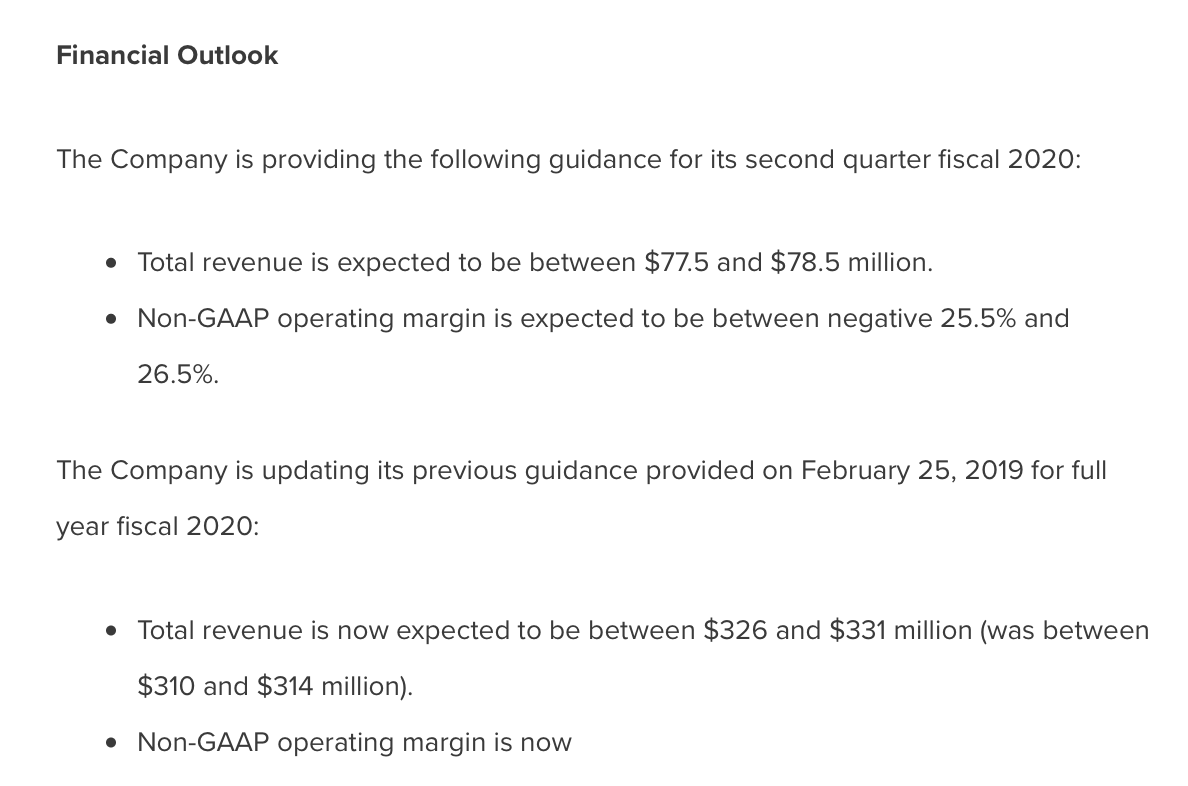Image resolution: width=1188 pixels, height=786 pixels.
Task: Click the 26.5% text
Action: pos(178,374)
